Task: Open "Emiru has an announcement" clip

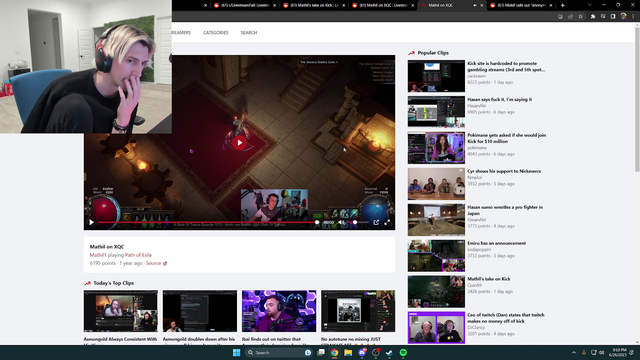Action: coord(496,243)
